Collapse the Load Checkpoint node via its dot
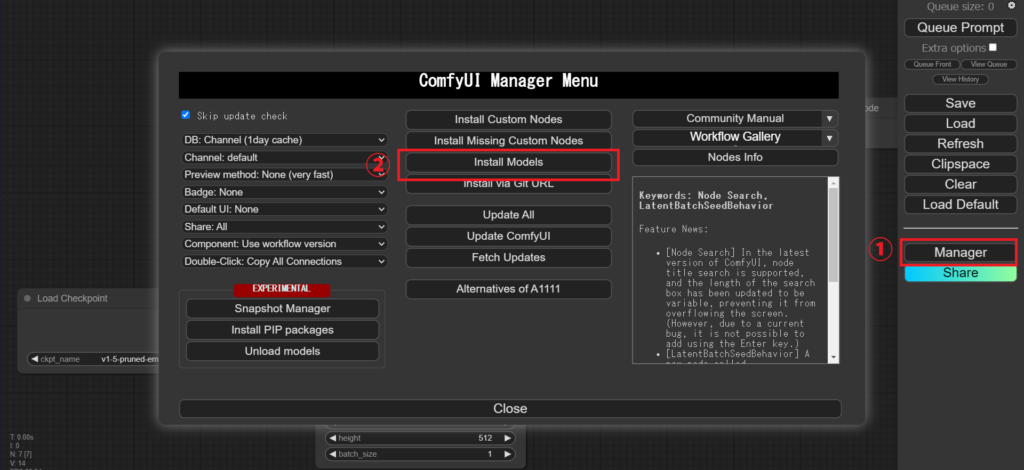The image size is (1024, 470). pyautogui.click(x=26, y=298)
